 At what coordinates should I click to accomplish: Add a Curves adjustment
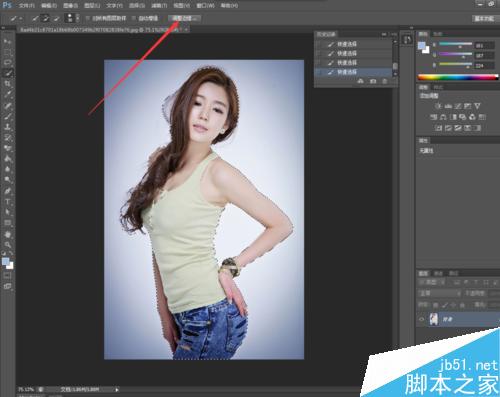click(x=458, y=106)
